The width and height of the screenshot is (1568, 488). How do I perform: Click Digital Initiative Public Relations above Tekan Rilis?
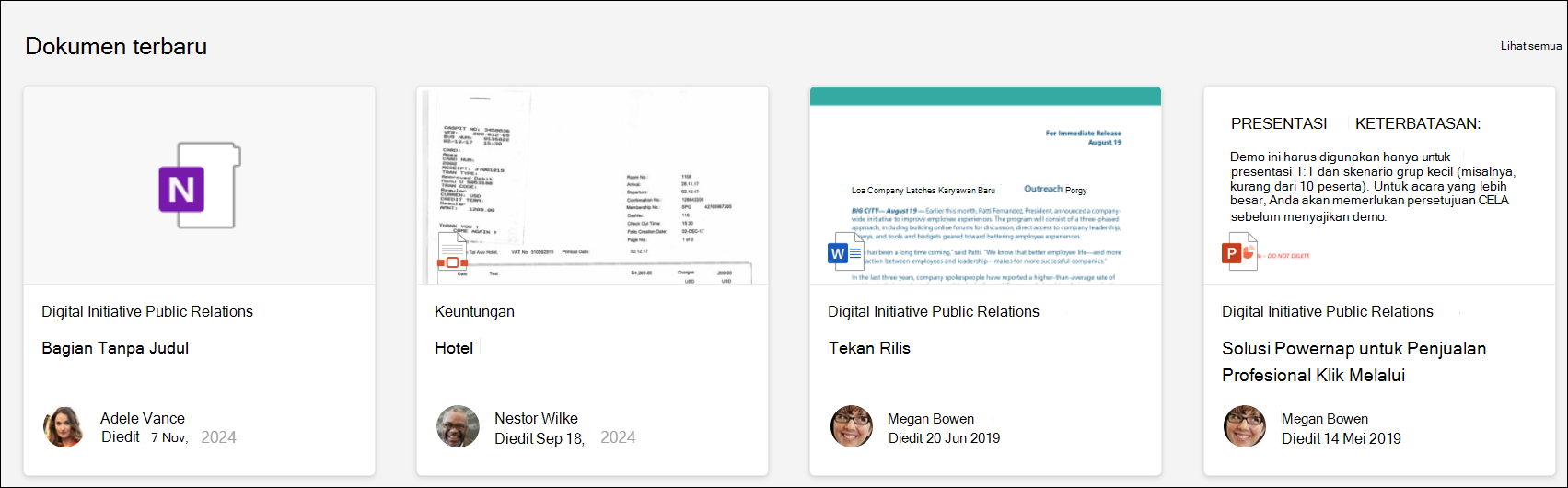(x=934, y=311)
